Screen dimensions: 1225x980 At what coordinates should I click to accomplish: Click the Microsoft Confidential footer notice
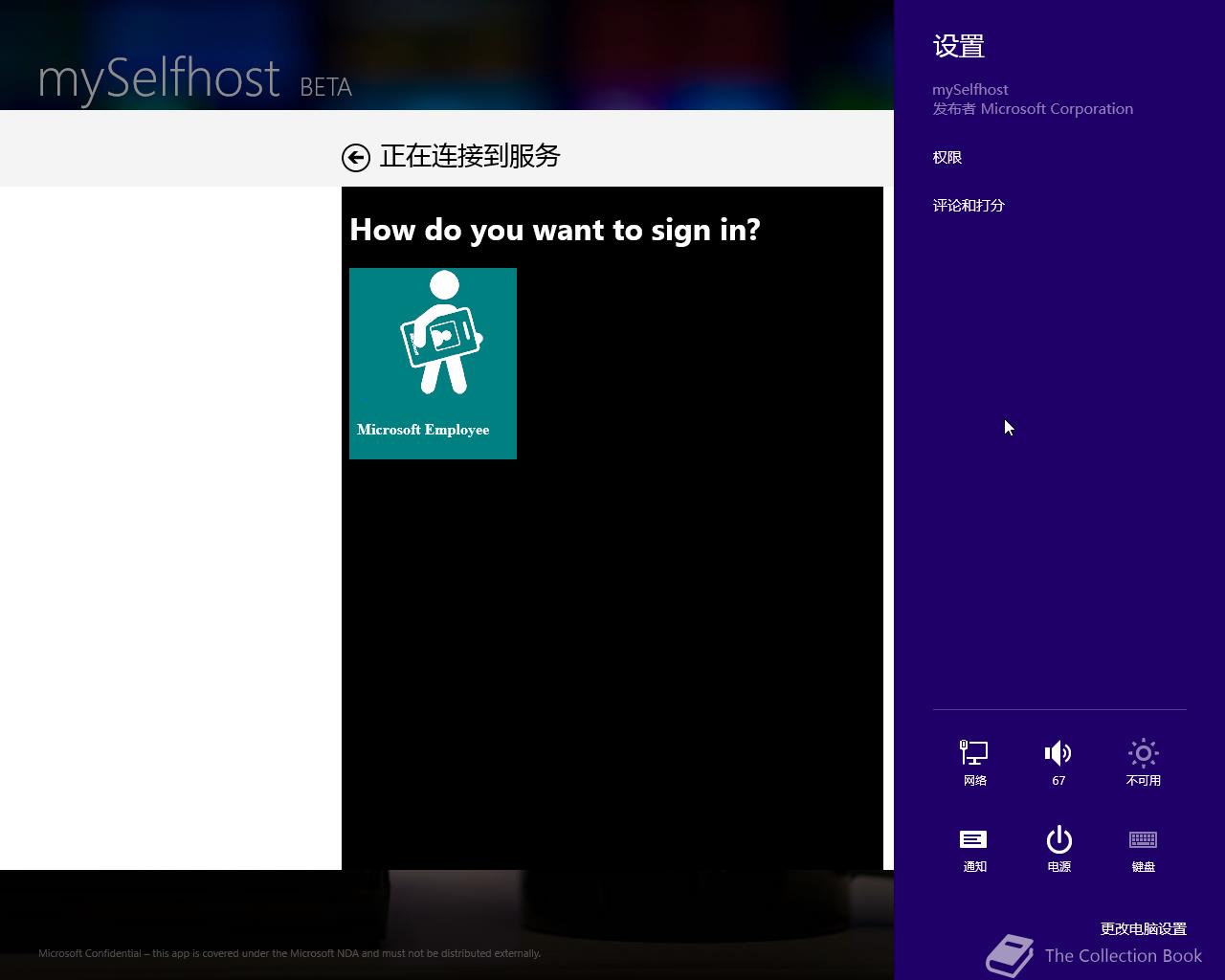[289, 953]
